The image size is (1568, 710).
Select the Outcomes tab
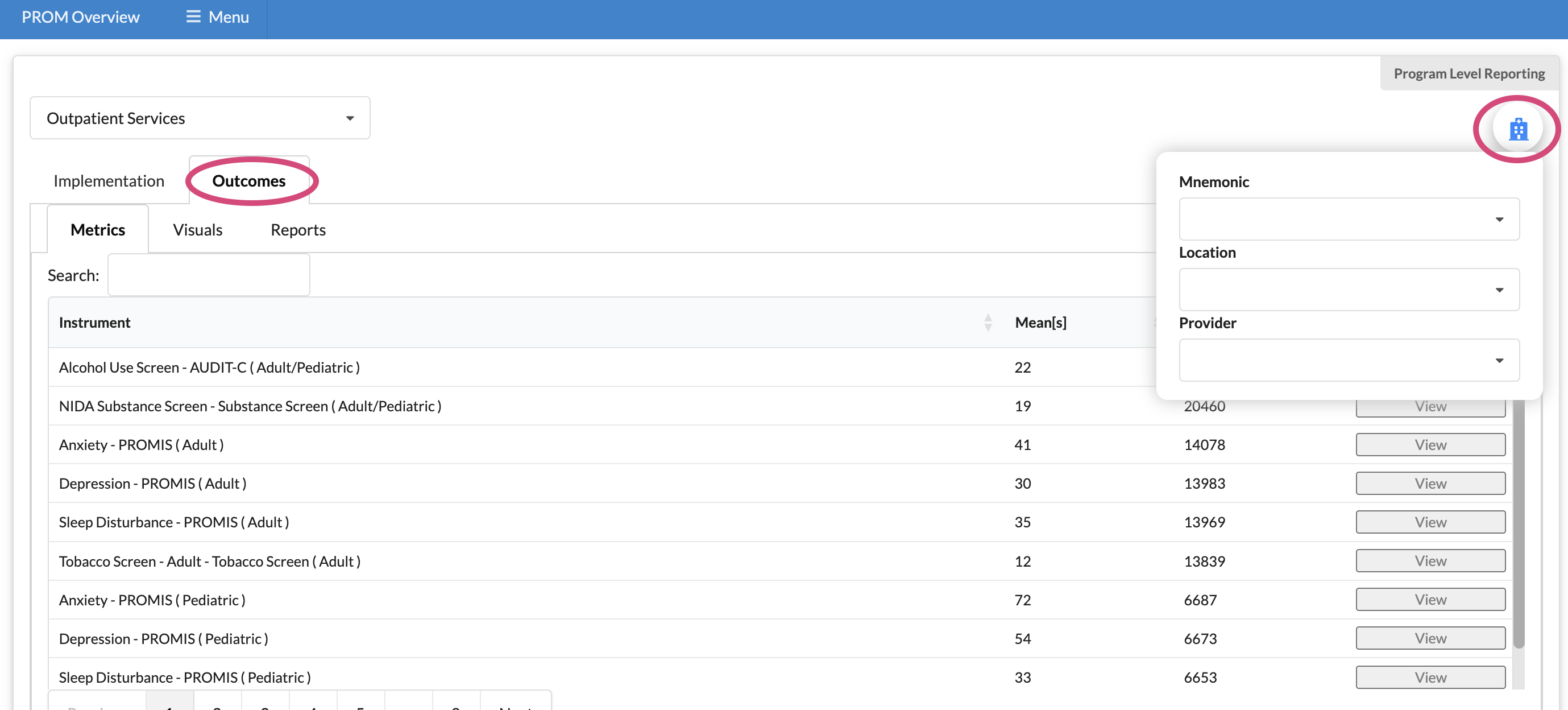tap(249, 181)
